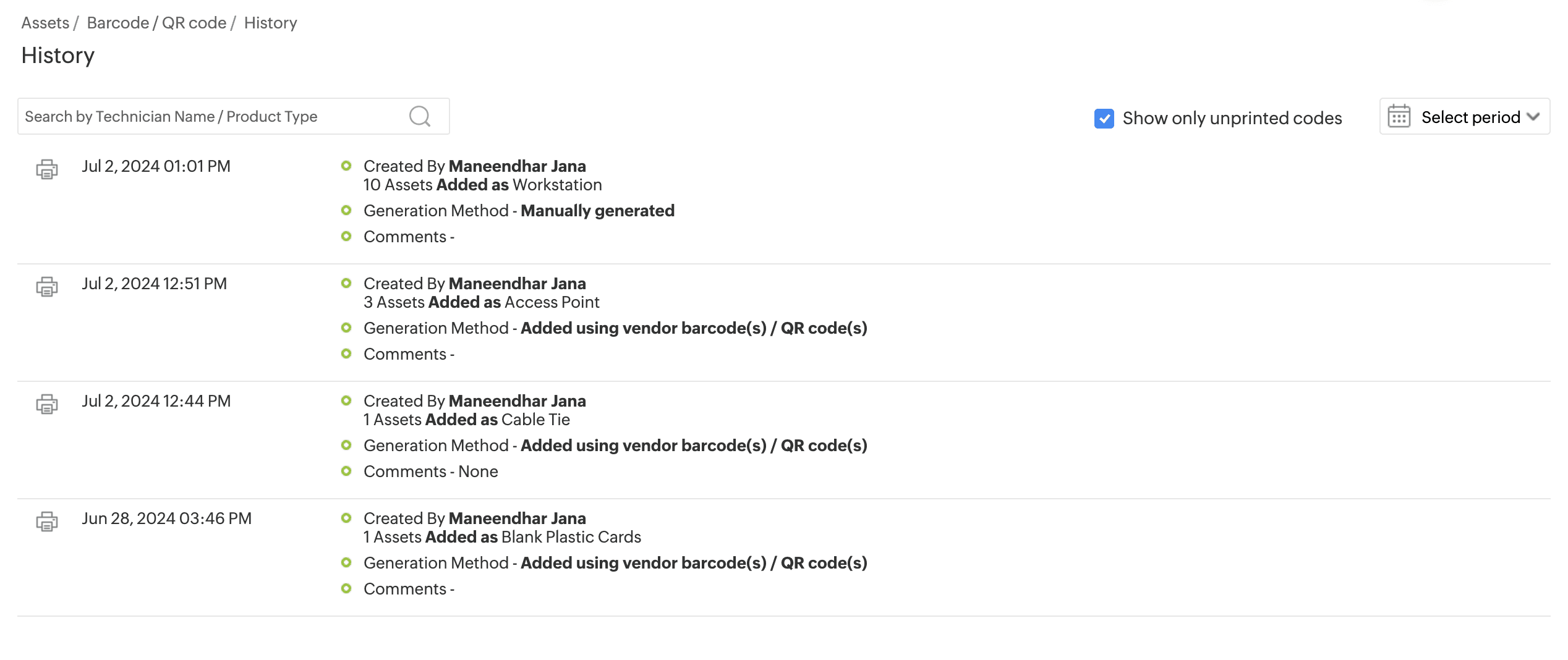Screen dimensions: 1568x660
Task: Click the Jun 28, 2024 03:46 PM timestamp
Action: pos(166,518)
